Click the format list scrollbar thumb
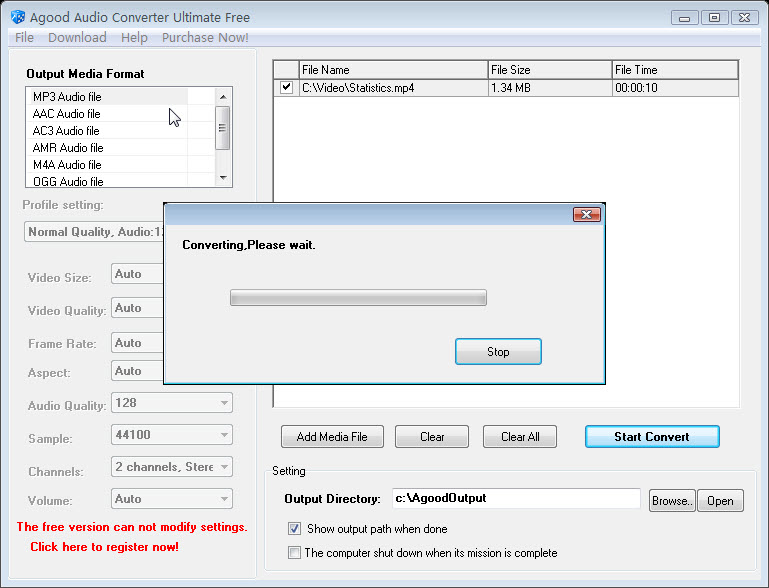This screenshot has width=769, height=588. tap(223, 128)
